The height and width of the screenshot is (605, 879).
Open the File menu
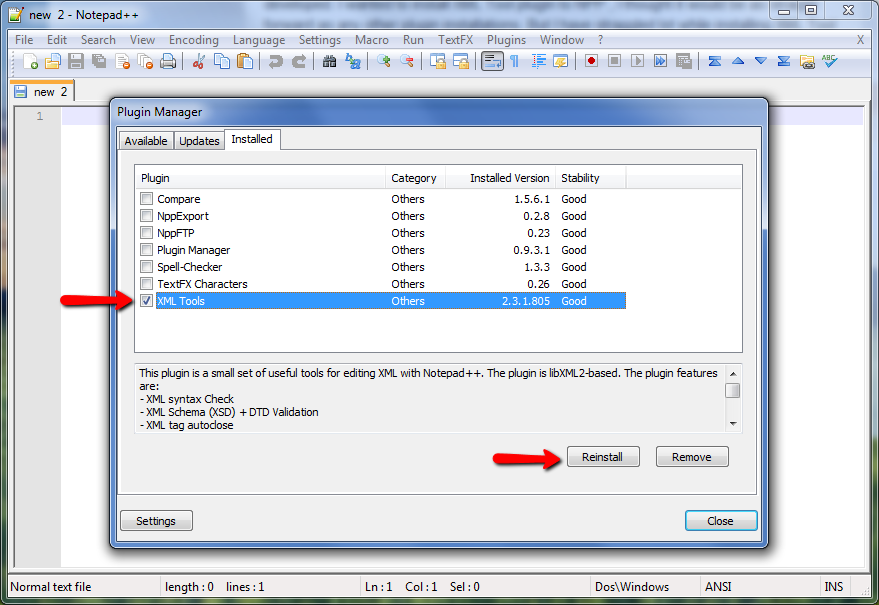[x=24, y=40]
